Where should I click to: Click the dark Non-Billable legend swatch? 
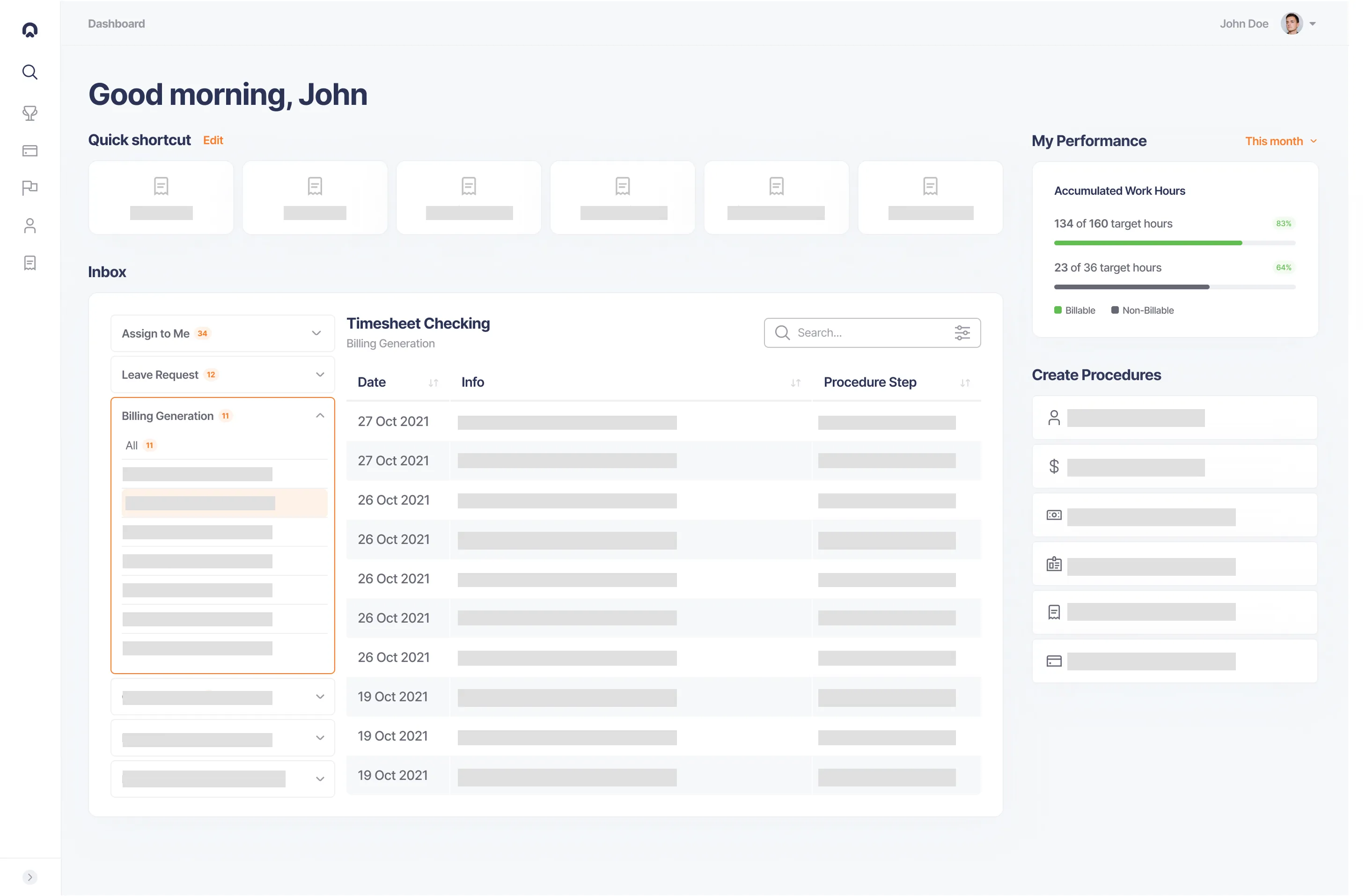click(x=1115, y=310)
